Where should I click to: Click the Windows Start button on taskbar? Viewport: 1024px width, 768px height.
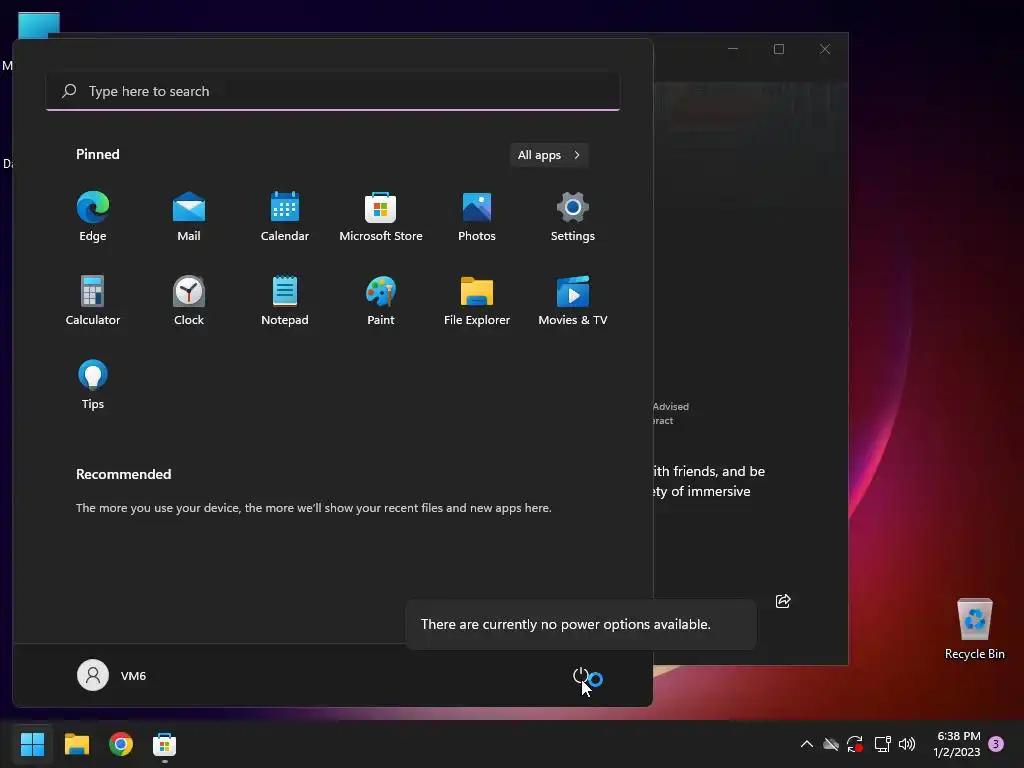click(32, 744)
